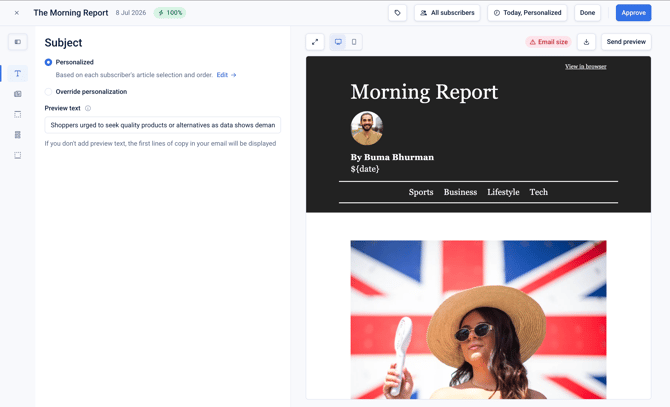Screen dimensions: 670x407
Task: Click the Preview text input field
Action: click(163, 125)
